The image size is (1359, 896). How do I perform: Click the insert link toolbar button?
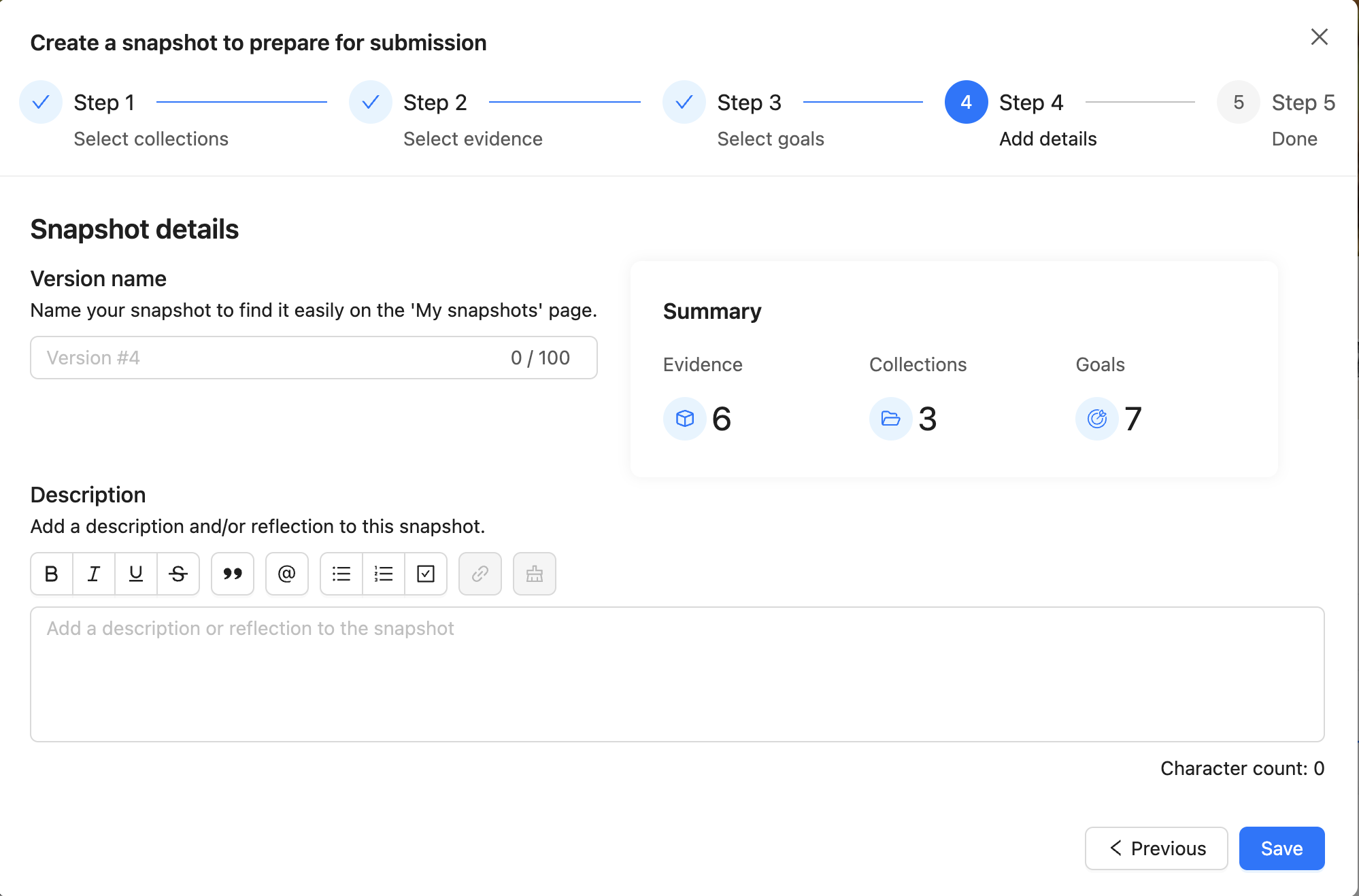click(x=480, y=574)
